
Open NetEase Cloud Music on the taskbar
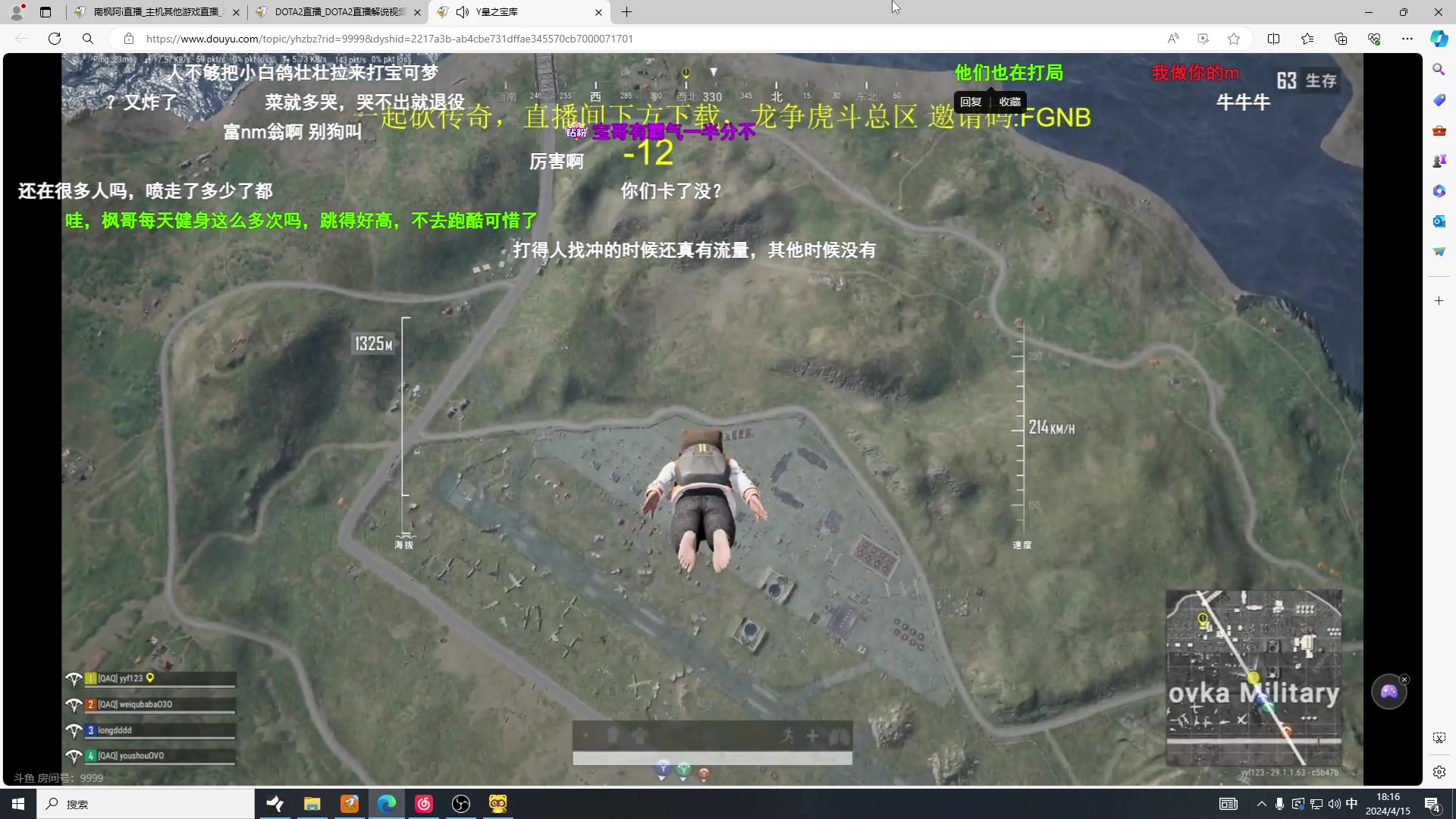(424, 804)
